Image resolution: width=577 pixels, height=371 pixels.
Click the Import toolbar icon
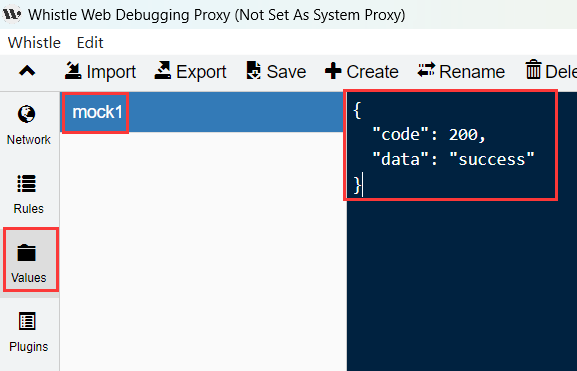click(x=73, y=71)
